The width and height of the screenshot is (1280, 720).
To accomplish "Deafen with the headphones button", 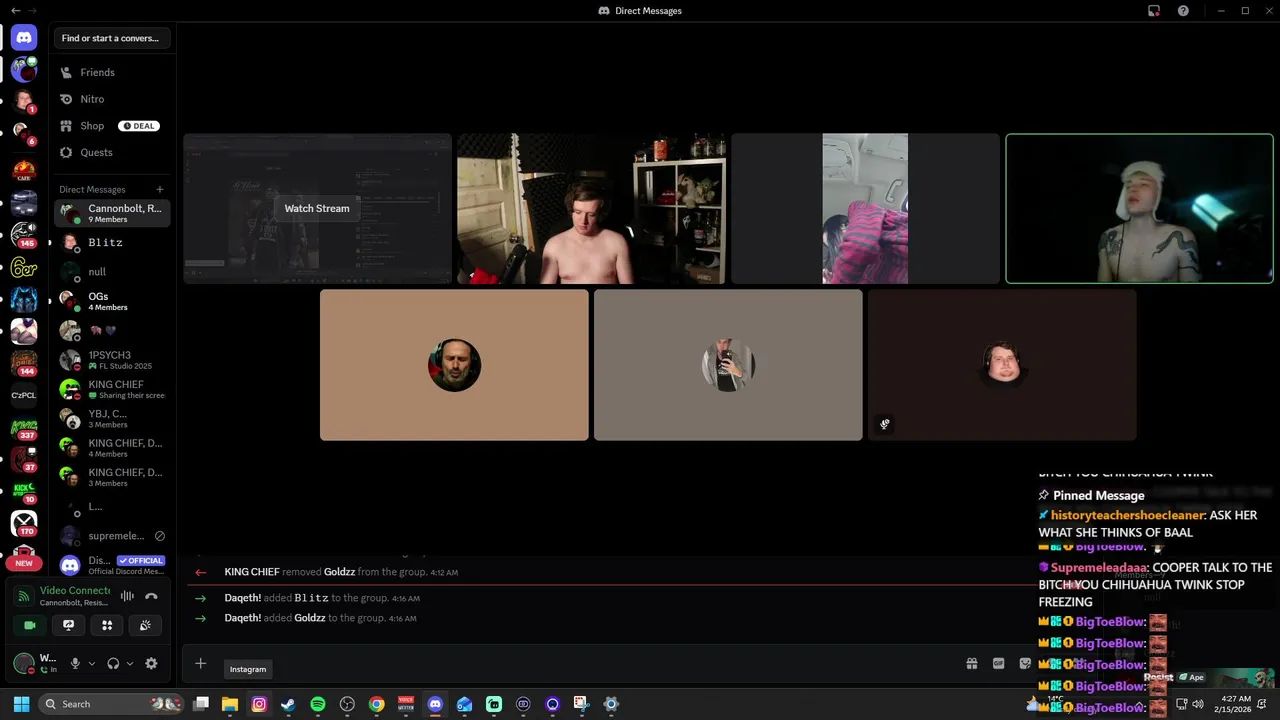I will [113, 663].
